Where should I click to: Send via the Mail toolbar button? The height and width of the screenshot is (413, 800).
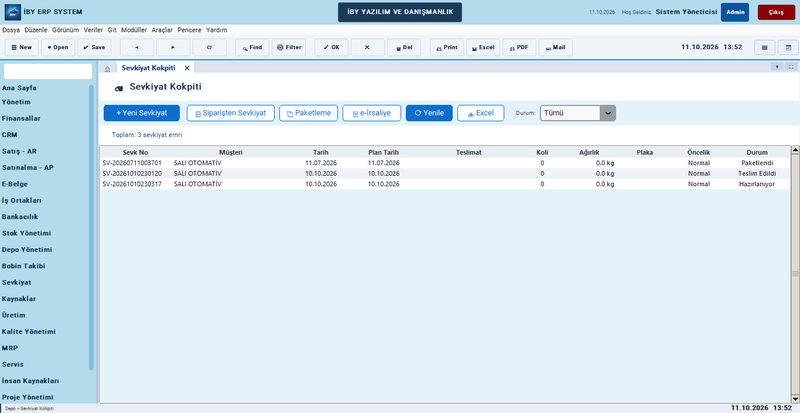pyautogui.click(x=556, y=47)
